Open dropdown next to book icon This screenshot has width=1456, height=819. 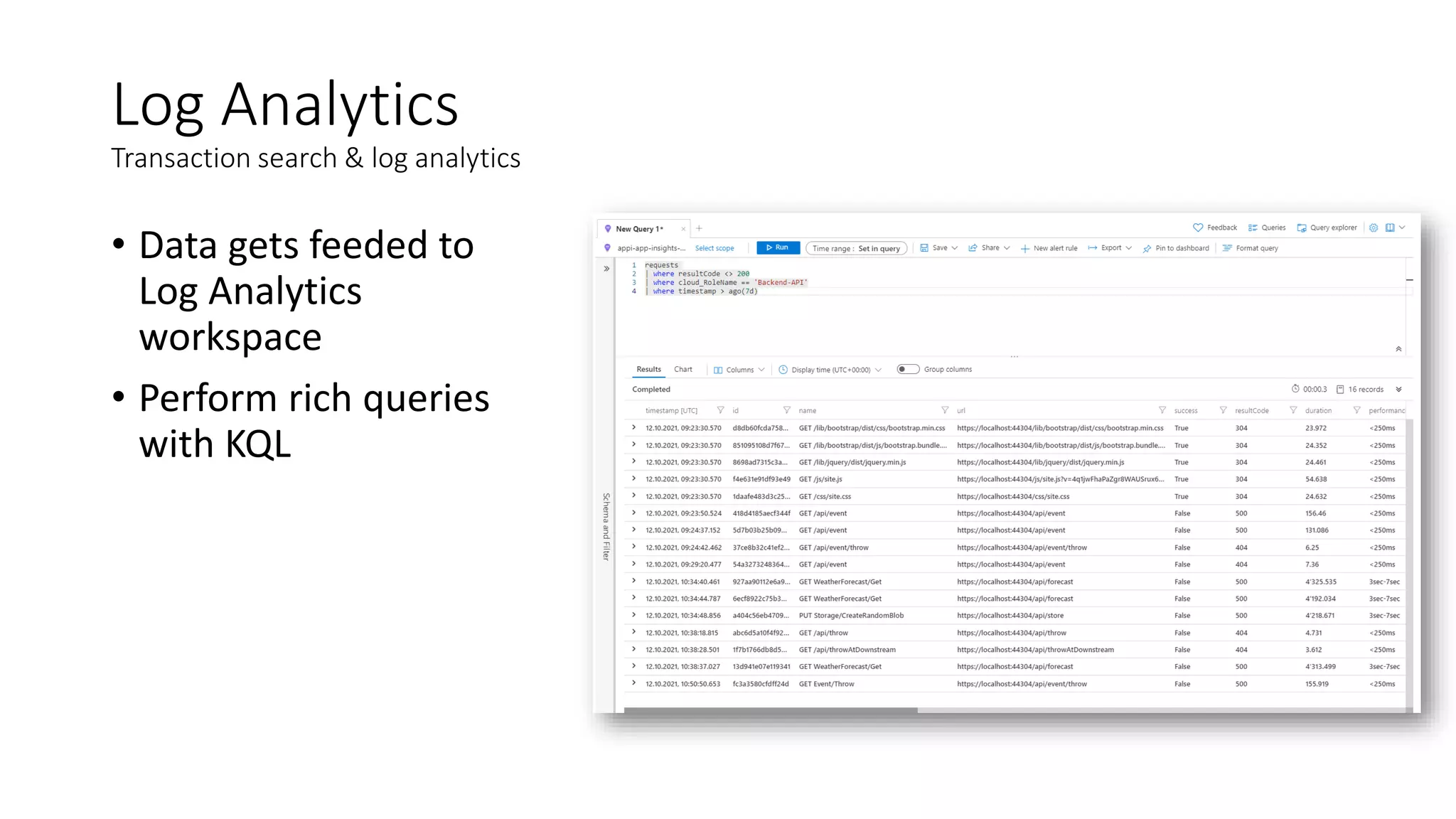point(1402,228)
